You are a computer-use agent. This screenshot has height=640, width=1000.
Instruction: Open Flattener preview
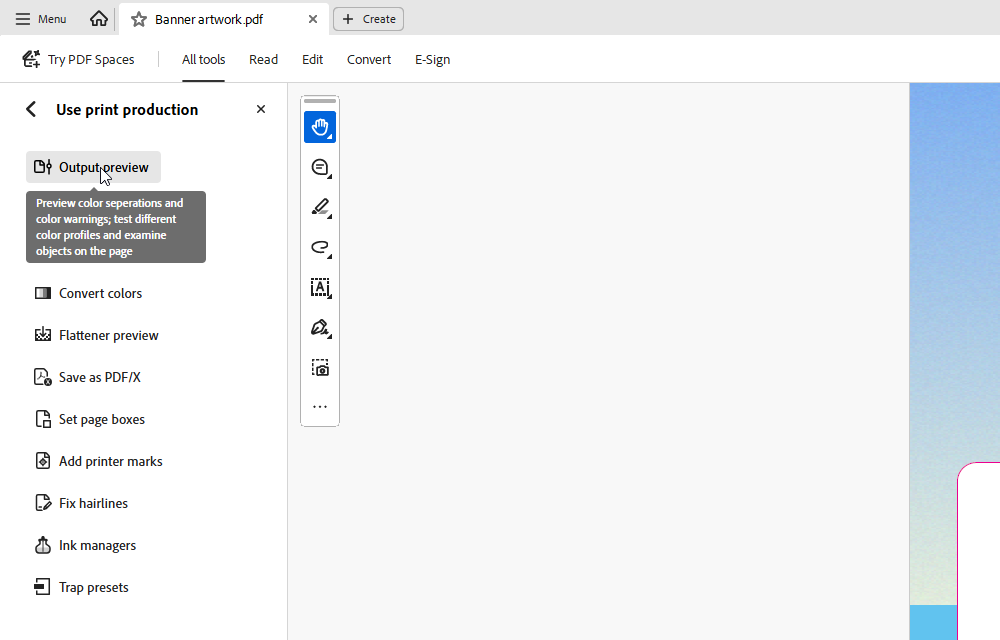[96, 335]
